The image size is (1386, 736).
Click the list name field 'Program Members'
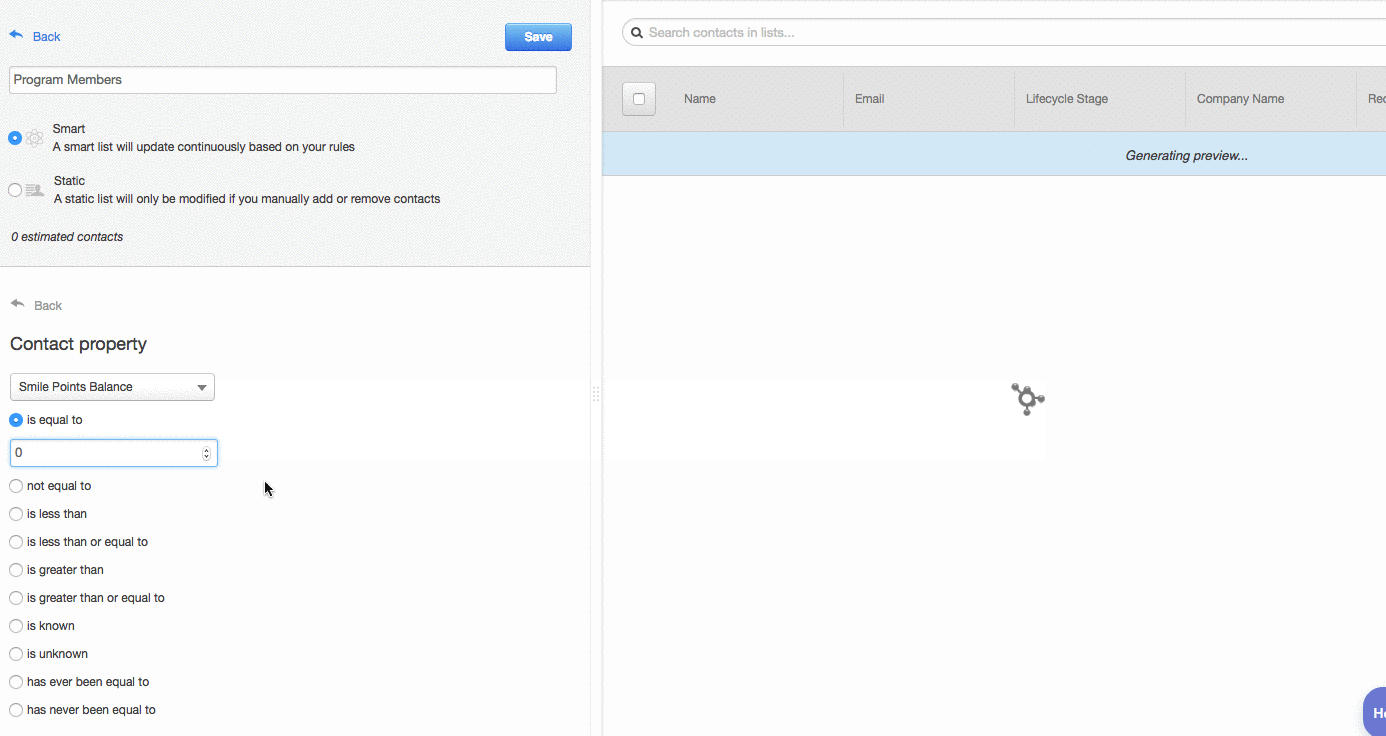(x=283, y=80)
